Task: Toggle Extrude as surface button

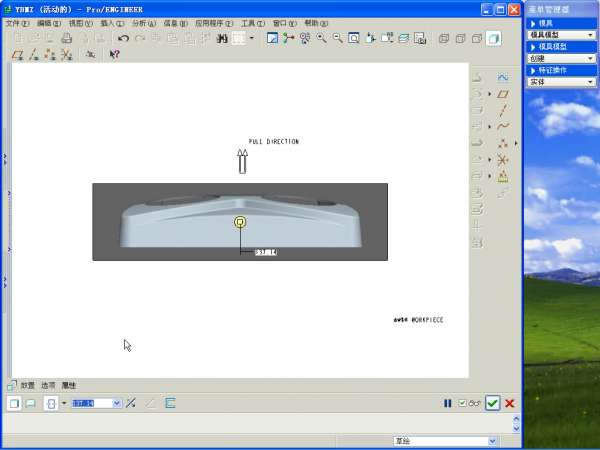Action: tap(31, 403)
